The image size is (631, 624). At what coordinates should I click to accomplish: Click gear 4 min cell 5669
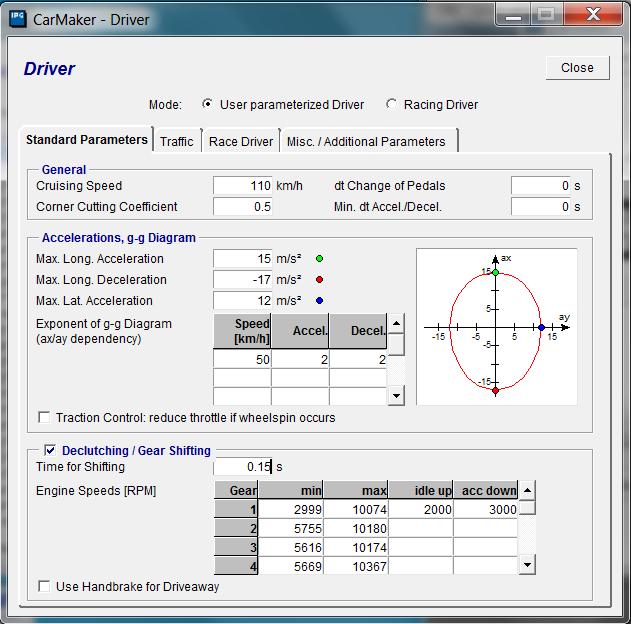291,566
